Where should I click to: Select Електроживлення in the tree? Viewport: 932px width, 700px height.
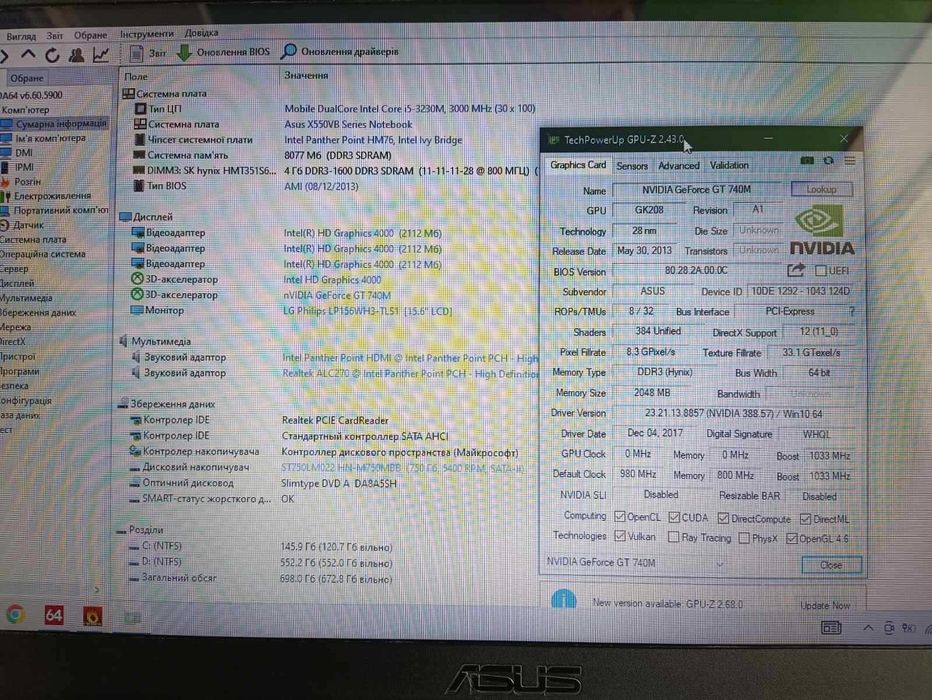click(x=46, y=196)
